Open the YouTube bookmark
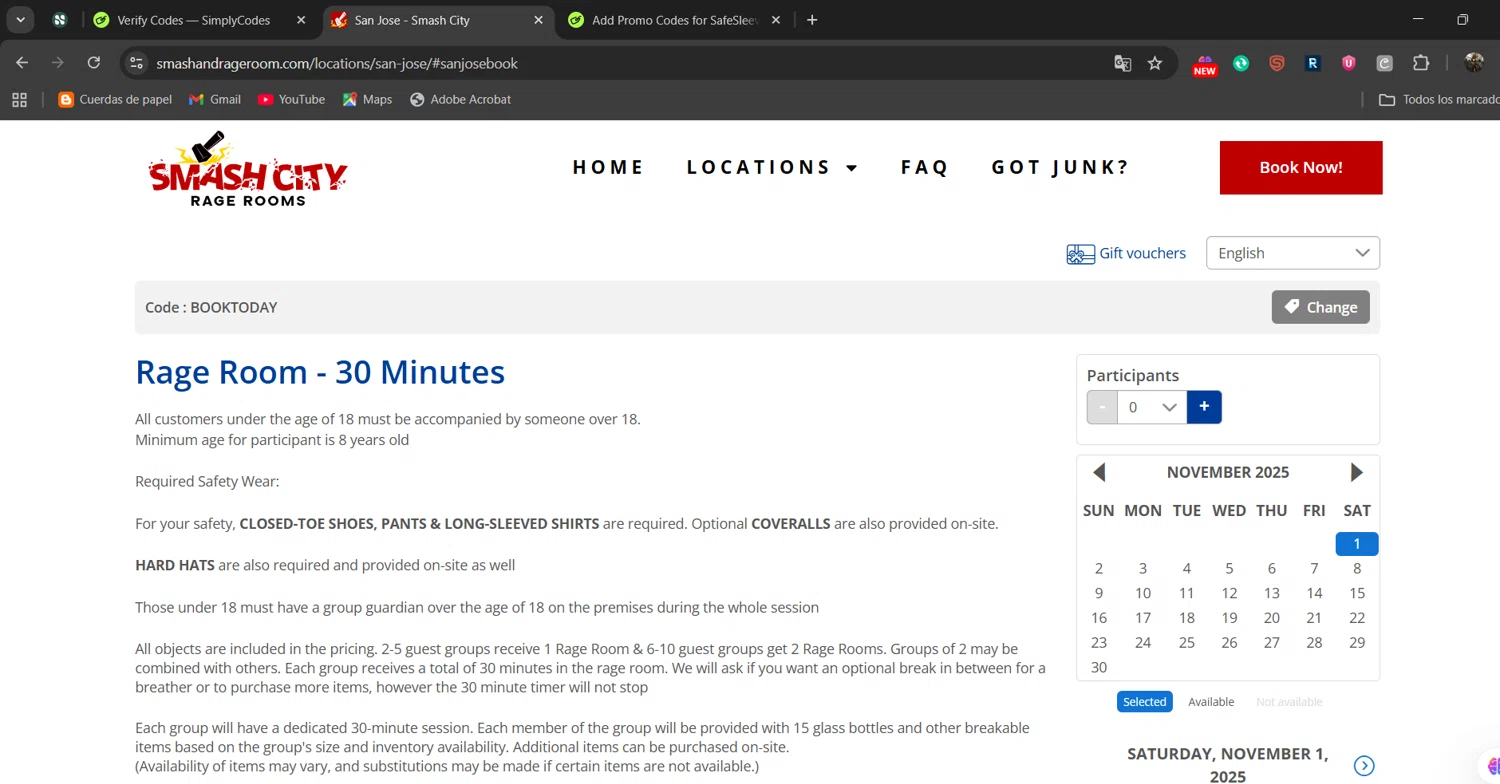 pyautogui.click(x=291, y=99)
